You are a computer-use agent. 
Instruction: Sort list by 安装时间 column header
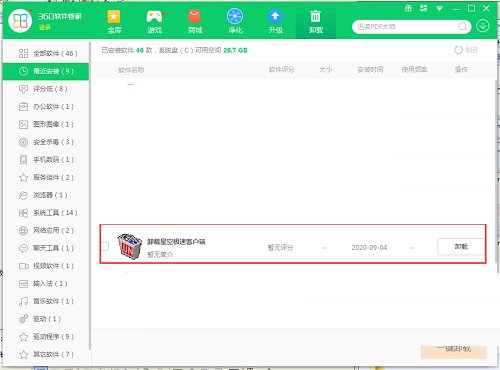pos(370,70)
